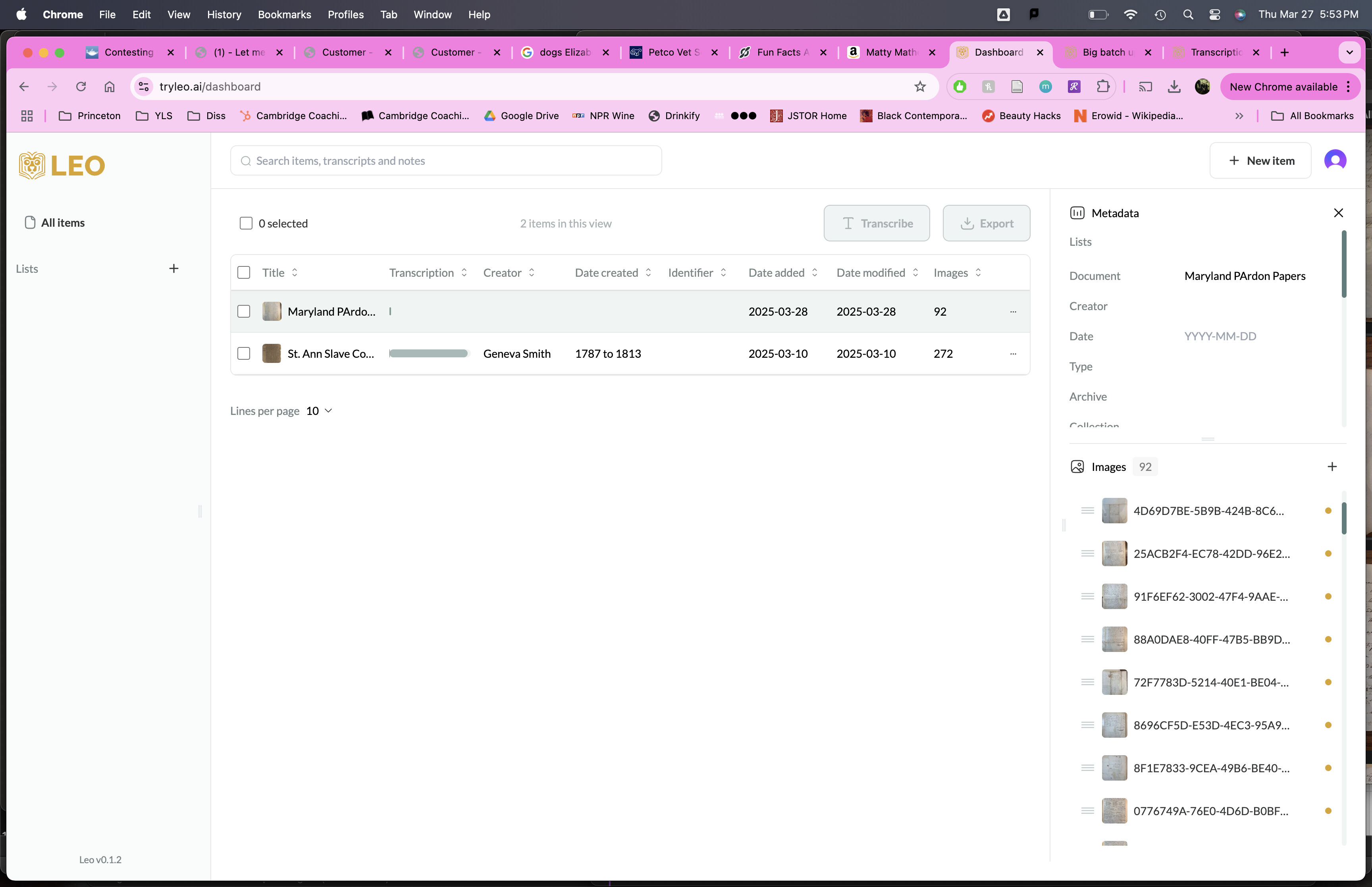Toggle the select-all checkbox beside 0 selected

(246, 224)
